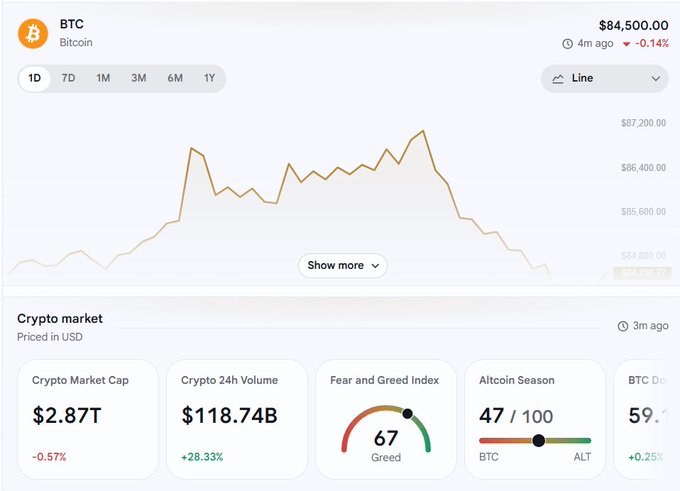Click the chevron on the Line dropdown
The height and width of the screenshot is (491, 680).
pyautogui.click(x=656, y=79)
